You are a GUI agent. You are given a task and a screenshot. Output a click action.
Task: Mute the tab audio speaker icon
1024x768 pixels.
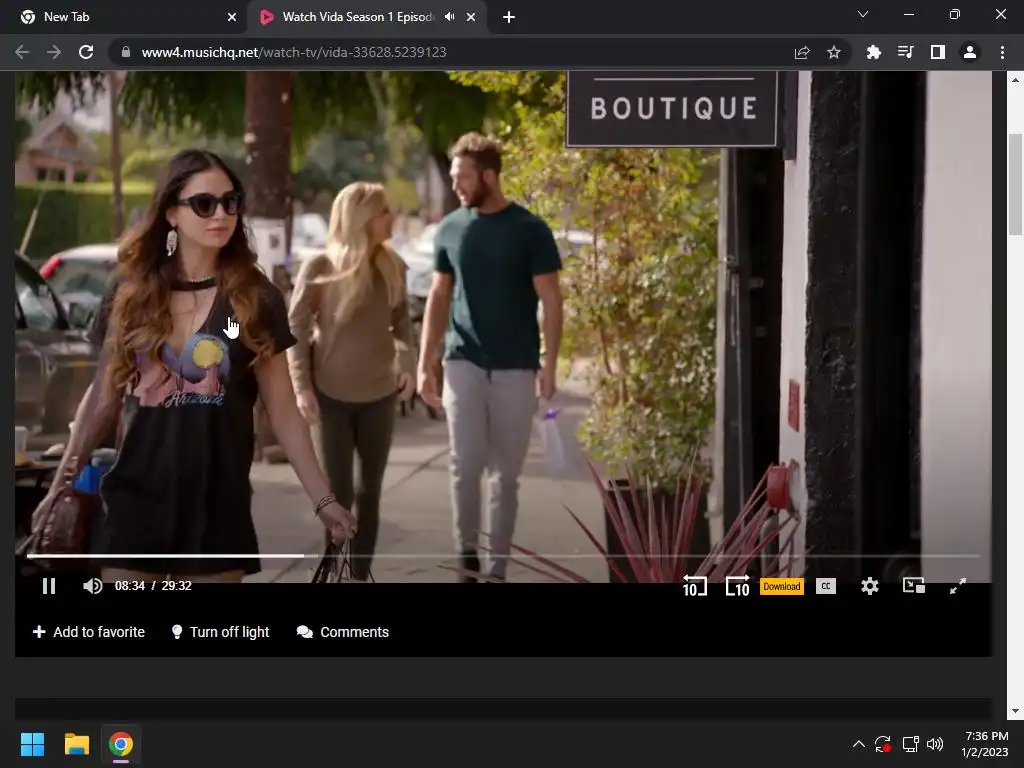pos(449,17)
